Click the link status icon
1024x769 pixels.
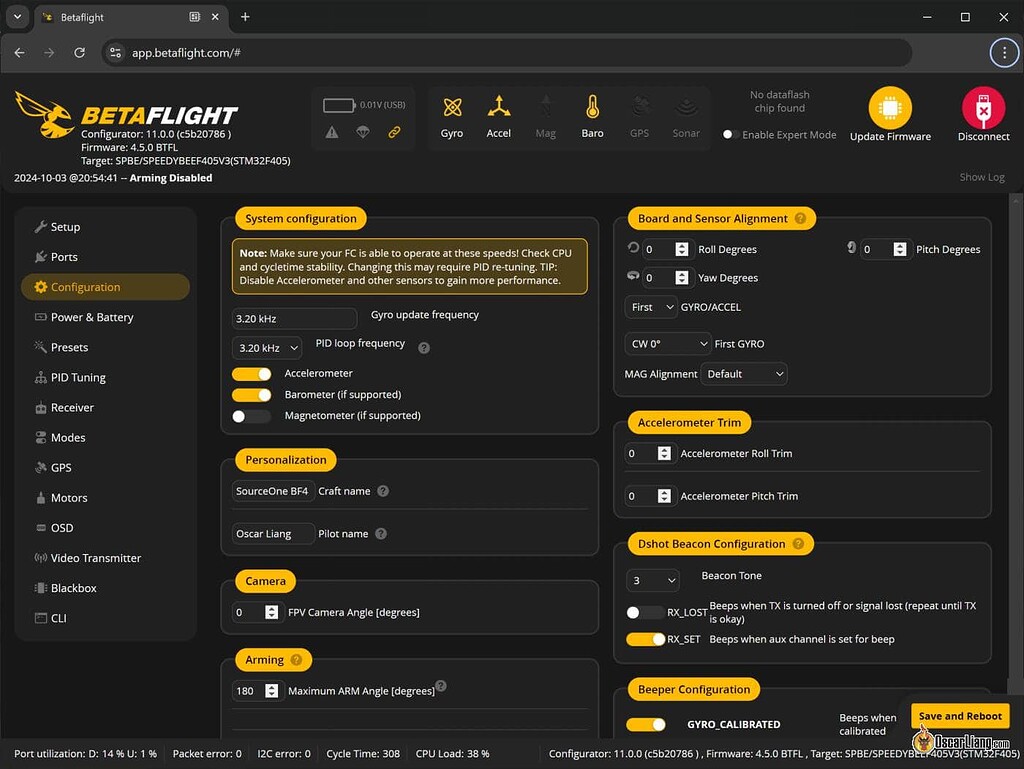tap(394, 133)
